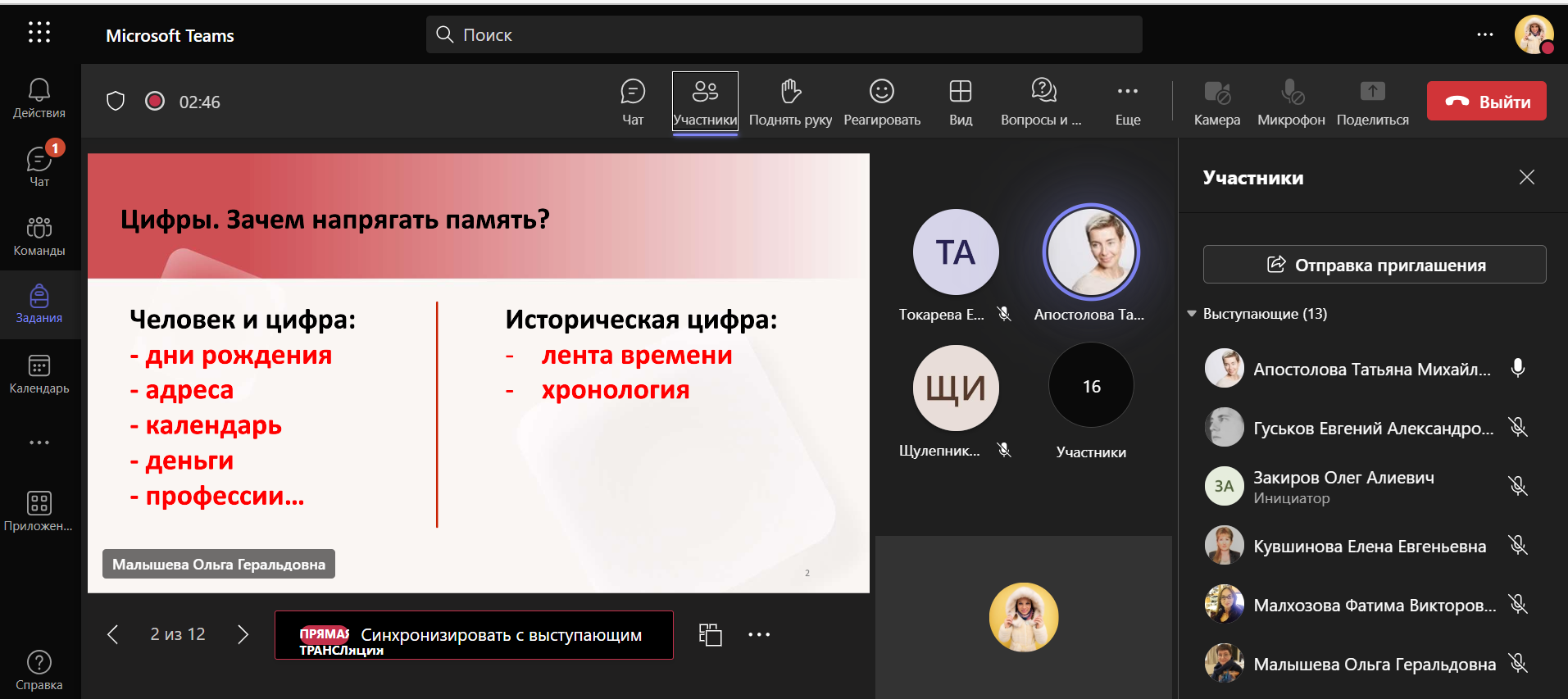Open Calendar in the left sidebar

click(39, 374)
